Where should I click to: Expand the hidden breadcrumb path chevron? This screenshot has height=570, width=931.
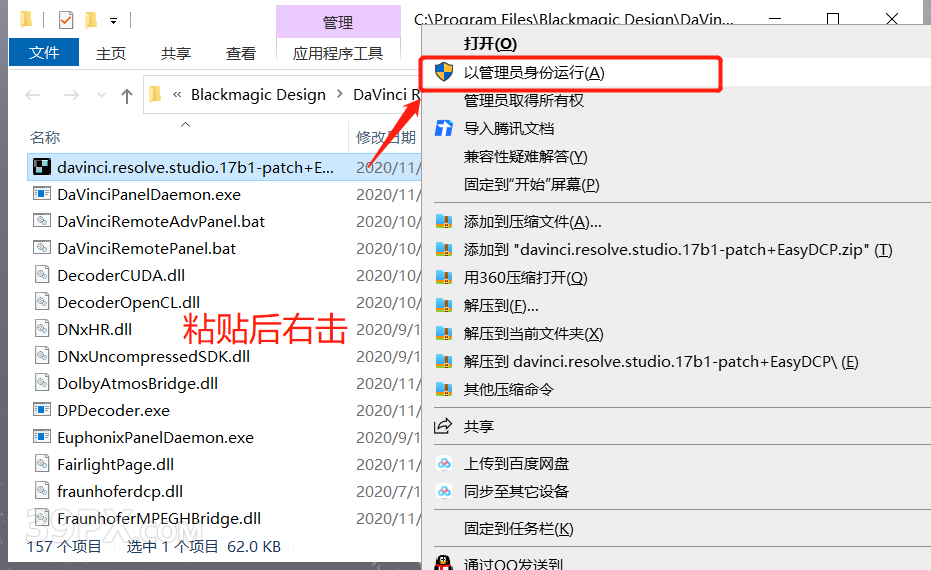click(177, 94)
